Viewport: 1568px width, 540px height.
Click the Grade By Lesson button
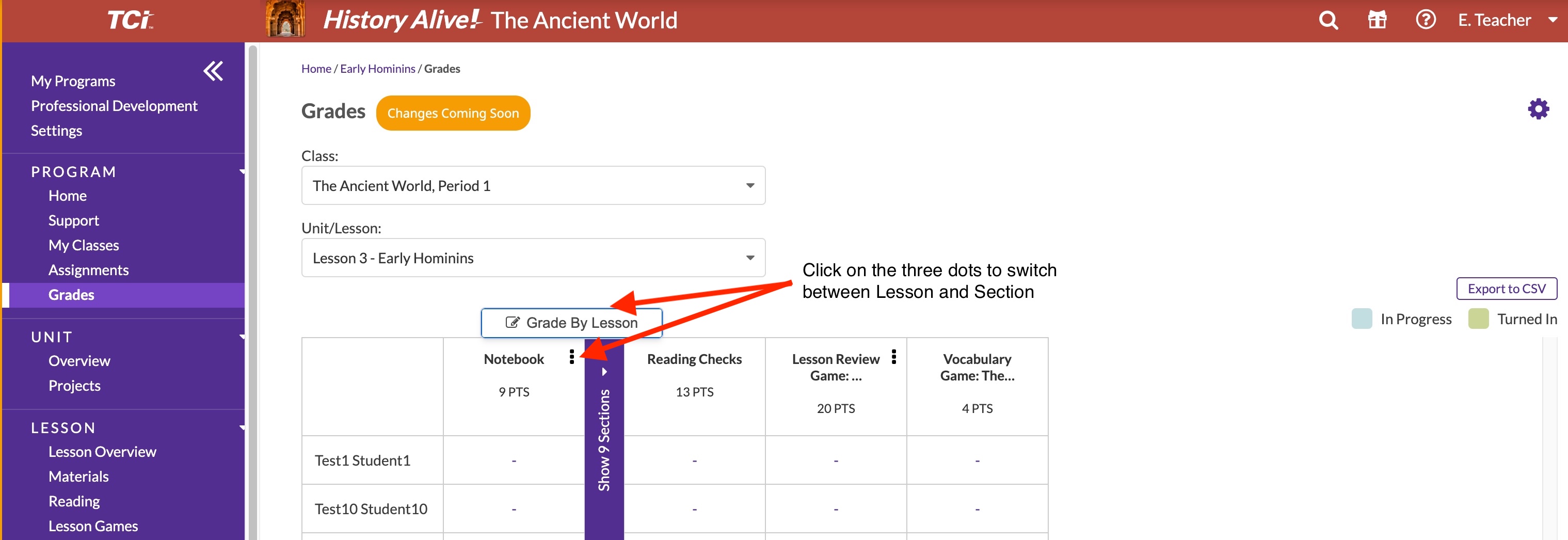pyautogui.click(x=571, y=323)
